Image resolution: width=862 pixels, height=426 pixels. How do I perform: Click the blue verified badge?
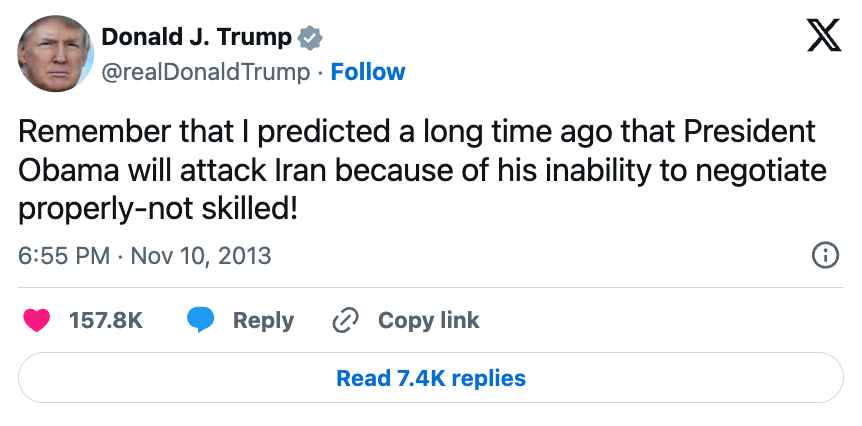312,38
